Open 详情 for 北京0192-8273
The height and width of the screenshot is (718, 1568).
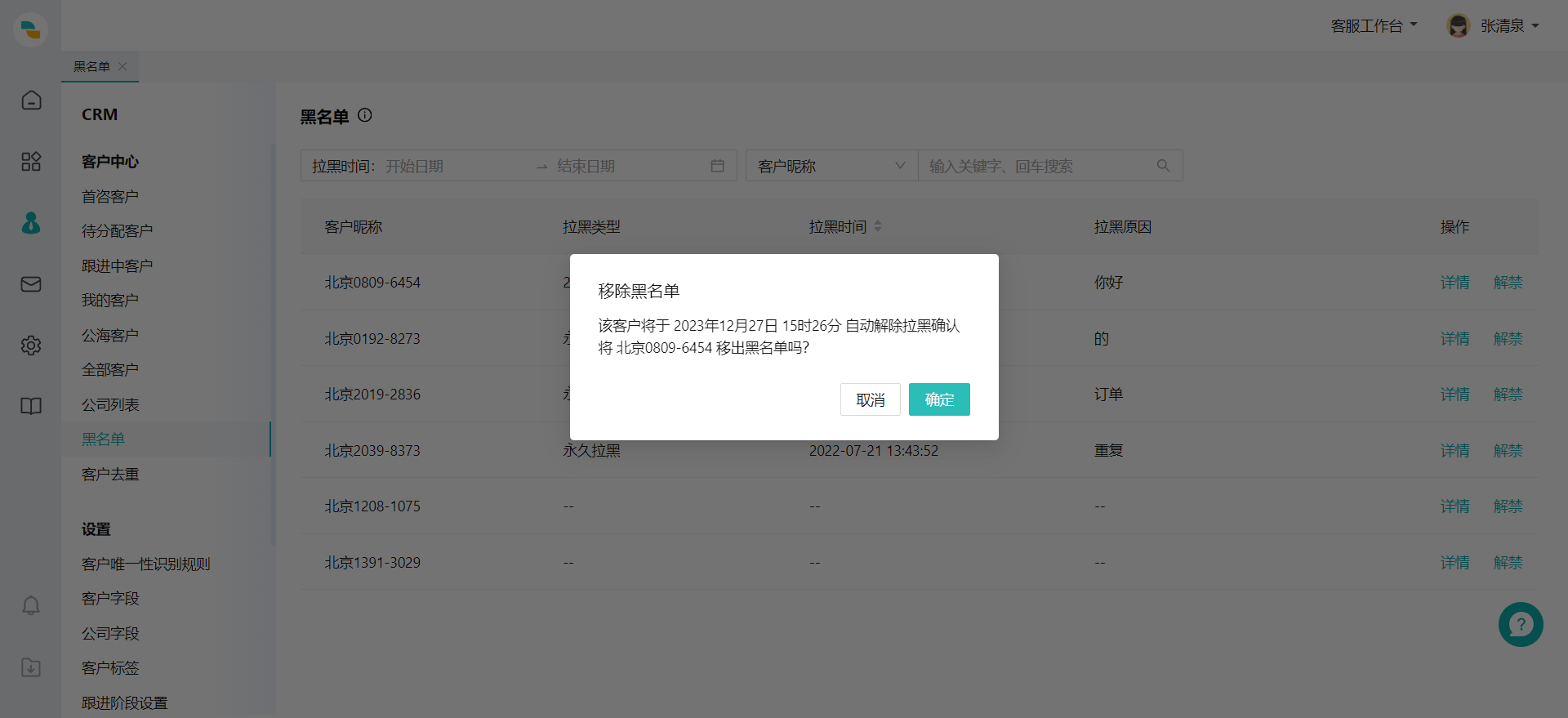tap(1454, 338)
